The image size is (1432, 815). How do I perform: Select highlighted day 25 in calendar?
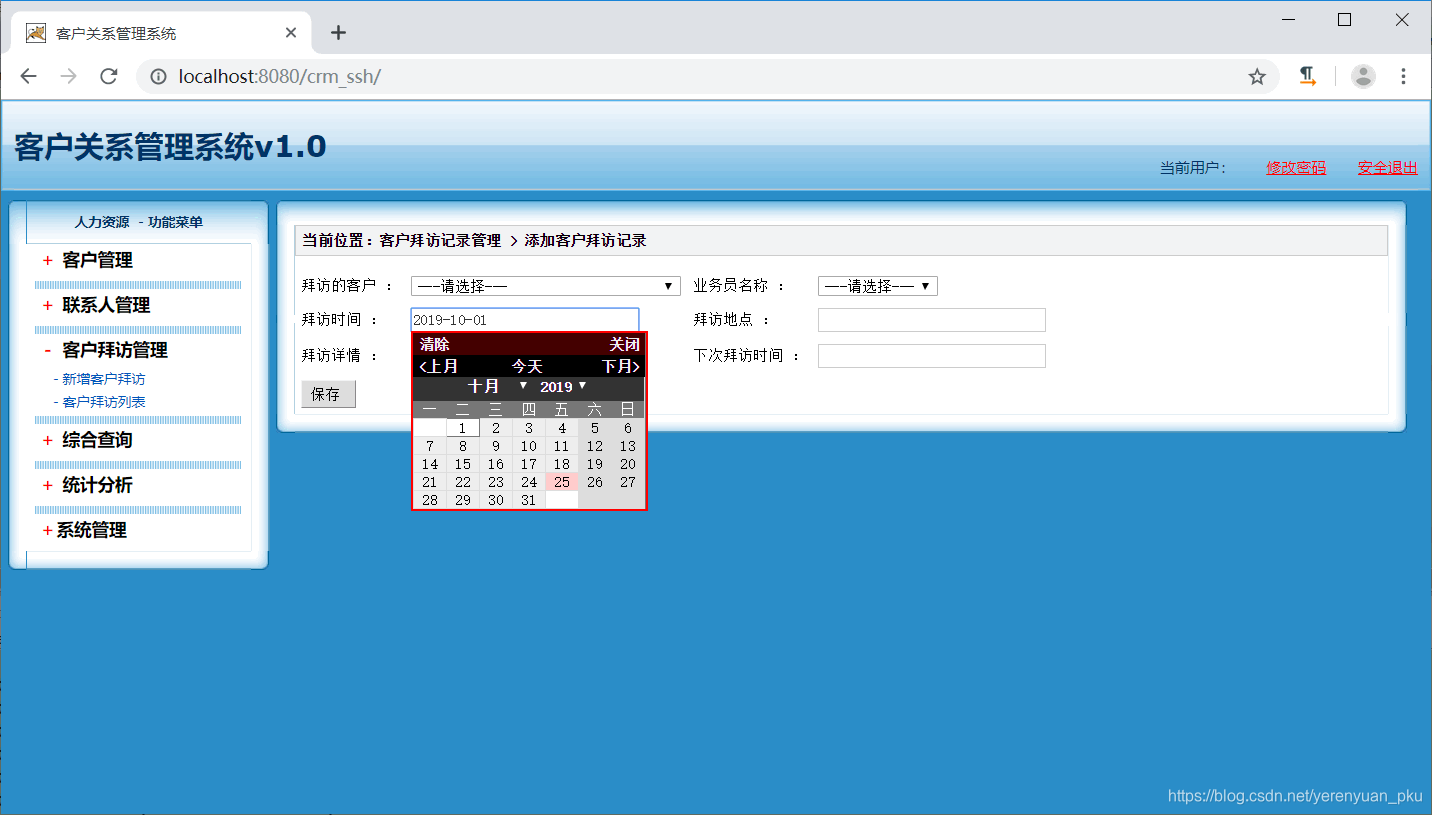coord(562,482)
